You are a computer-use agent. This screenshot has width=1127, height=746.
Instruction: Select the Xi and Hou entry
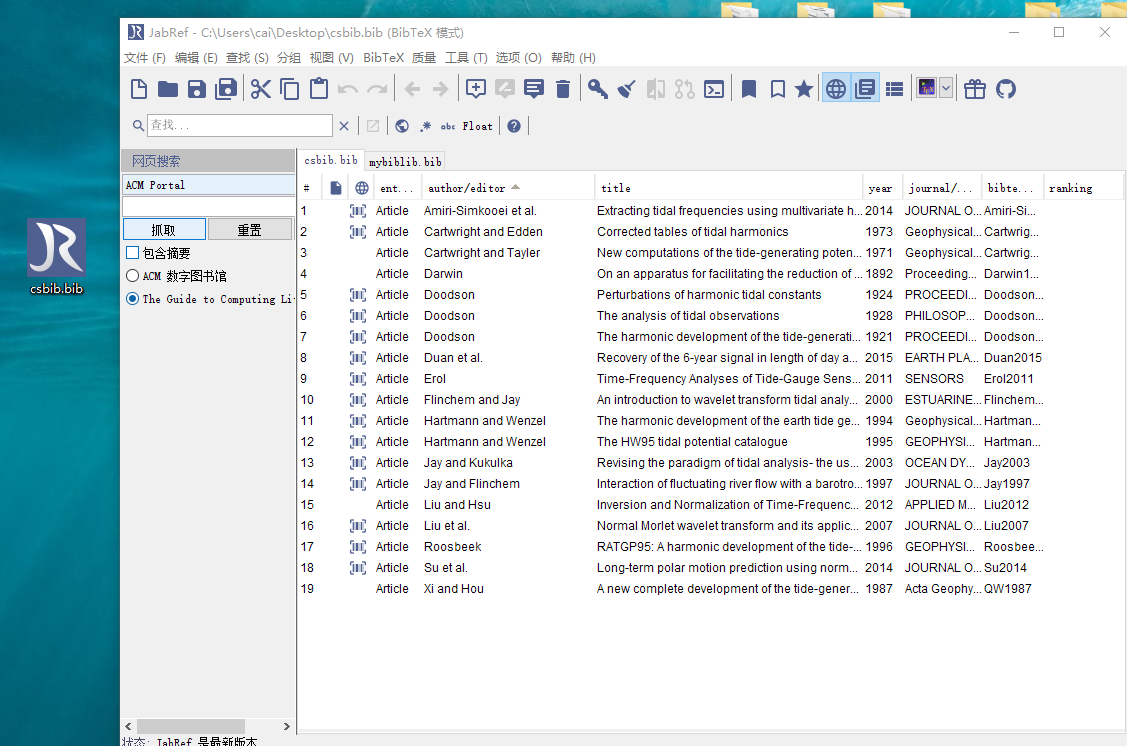pyautogui.click(x=710, y=589)
